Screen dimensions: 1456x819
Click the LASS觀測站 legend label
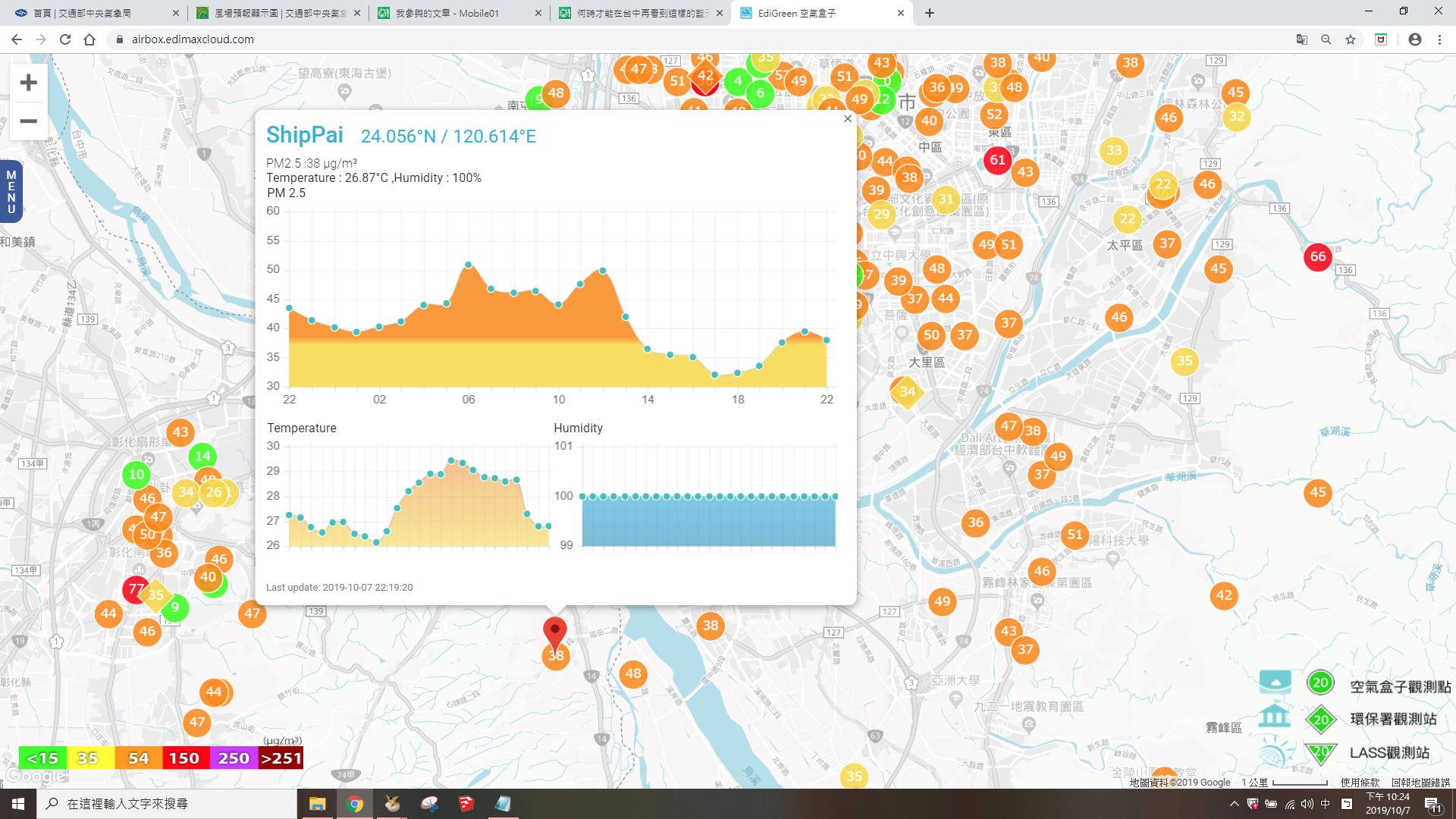point(1389,752)
